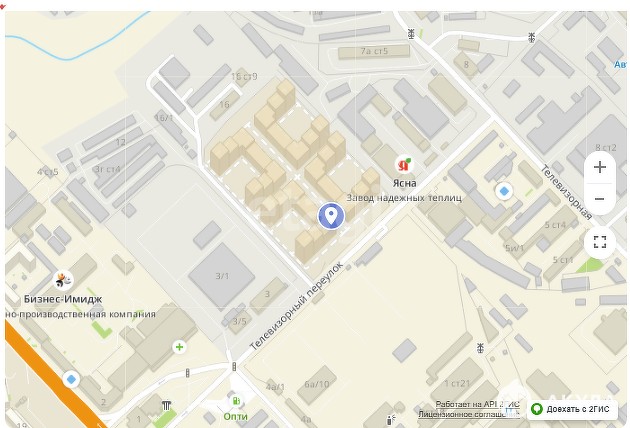Open the Ясна store marker
The image size is (630, 428).
(404, 165)
